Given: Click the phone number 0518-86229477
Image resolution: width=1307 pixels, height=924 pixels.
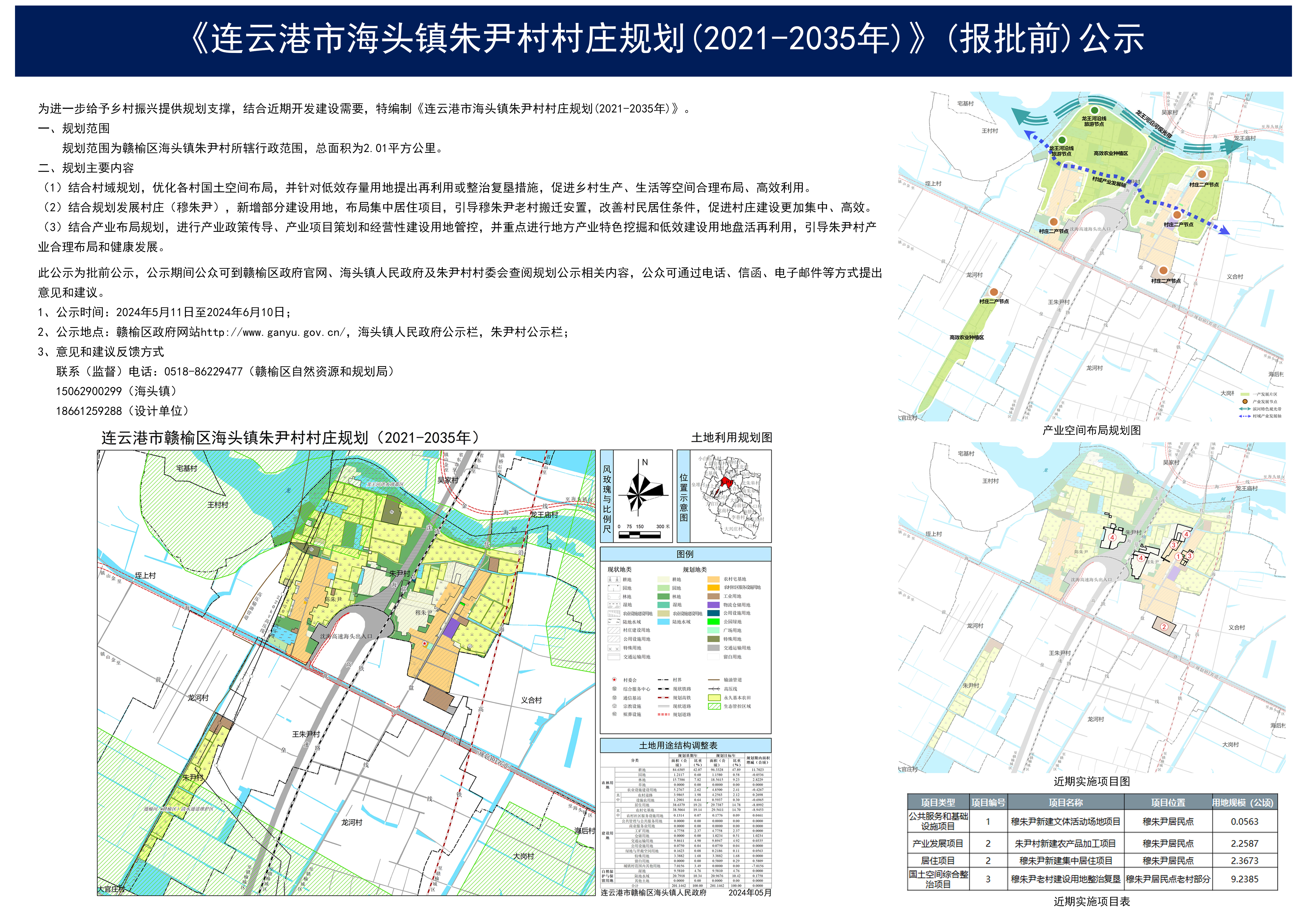Looking at the screenshot, I should pos(203,372).
